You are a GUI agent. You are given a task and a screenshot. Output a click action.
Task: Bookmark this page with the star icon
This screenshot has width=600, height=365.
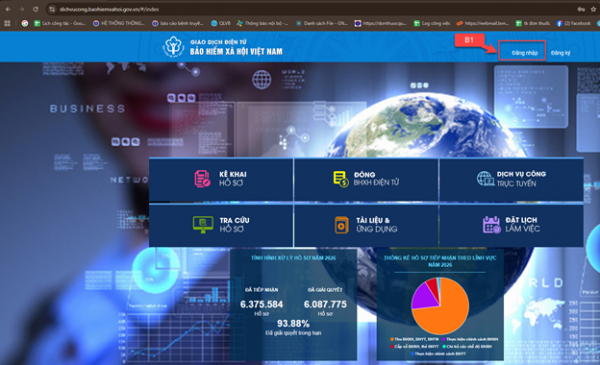pyautogui.click(x=594, y=9)
